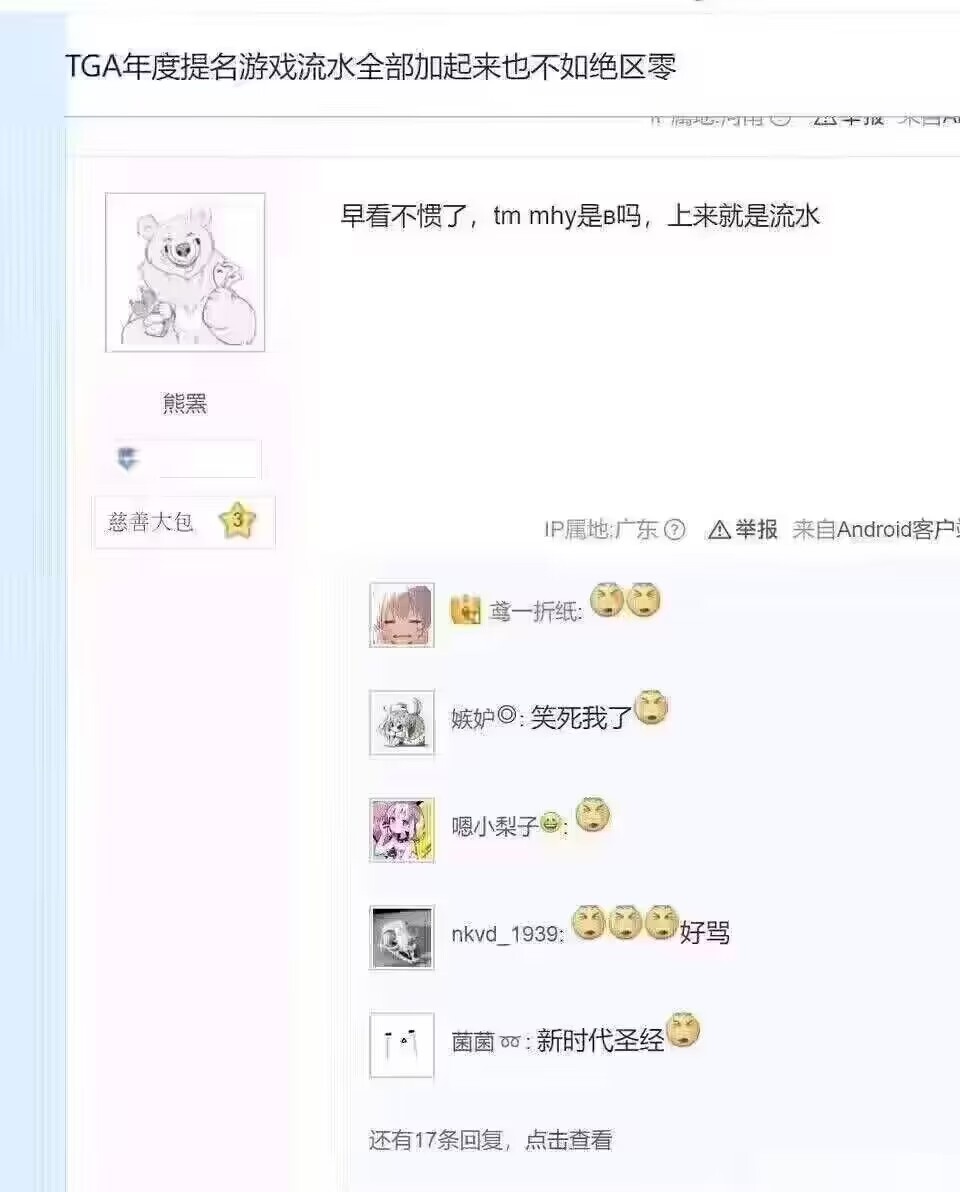Visit the profile of user nkvd_1939

506,934
